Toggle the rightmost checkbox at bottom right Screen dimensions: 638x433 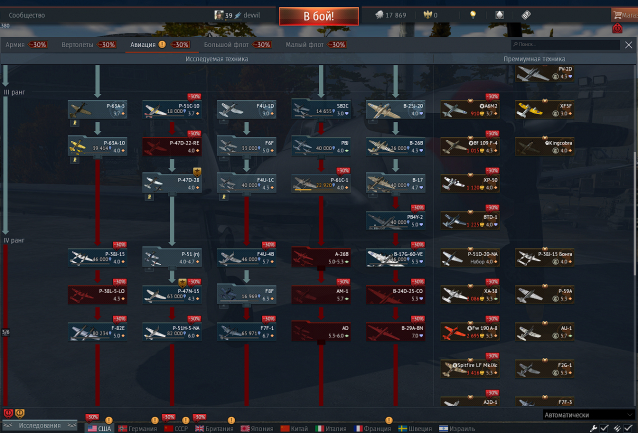pyautogui.click(x=629, y=428)
